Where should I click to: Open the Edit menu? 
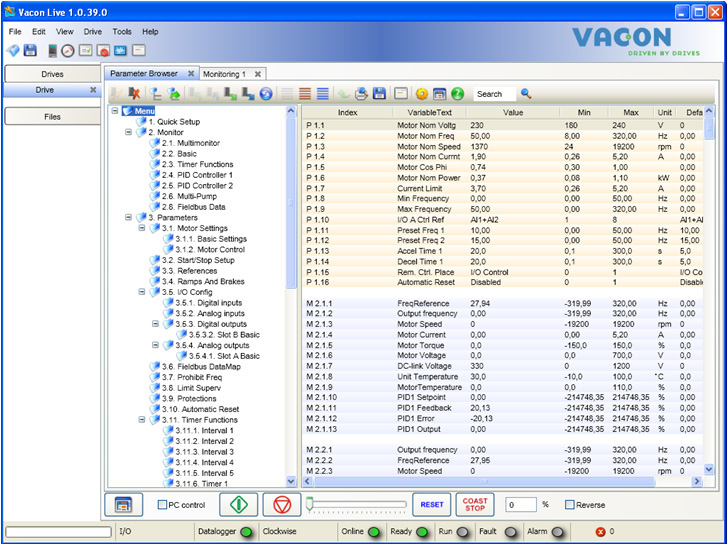tap(39, 32)
